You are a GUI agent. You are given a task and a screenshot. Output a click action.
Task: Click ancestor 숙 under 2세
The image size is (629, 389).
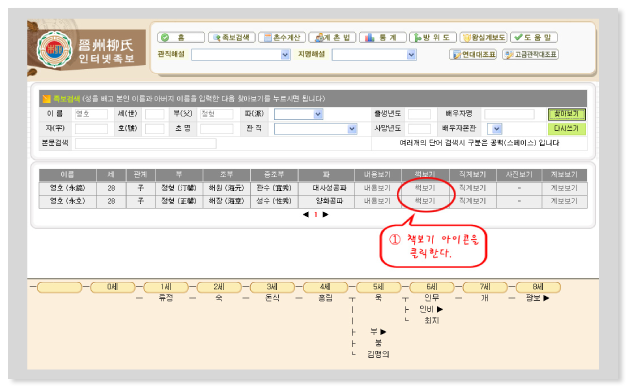[x=219, y=298]
